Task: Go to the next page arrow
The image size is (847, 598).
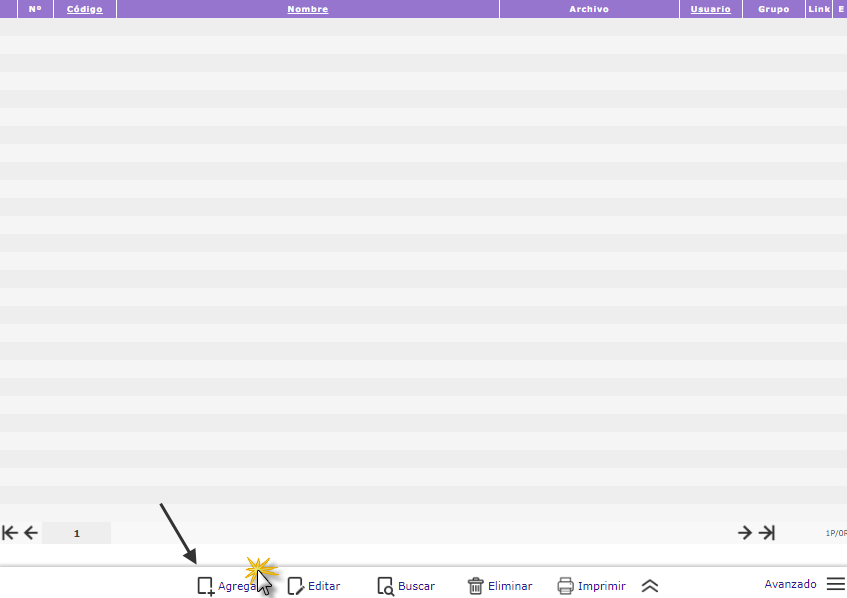Action: (745, 533)
